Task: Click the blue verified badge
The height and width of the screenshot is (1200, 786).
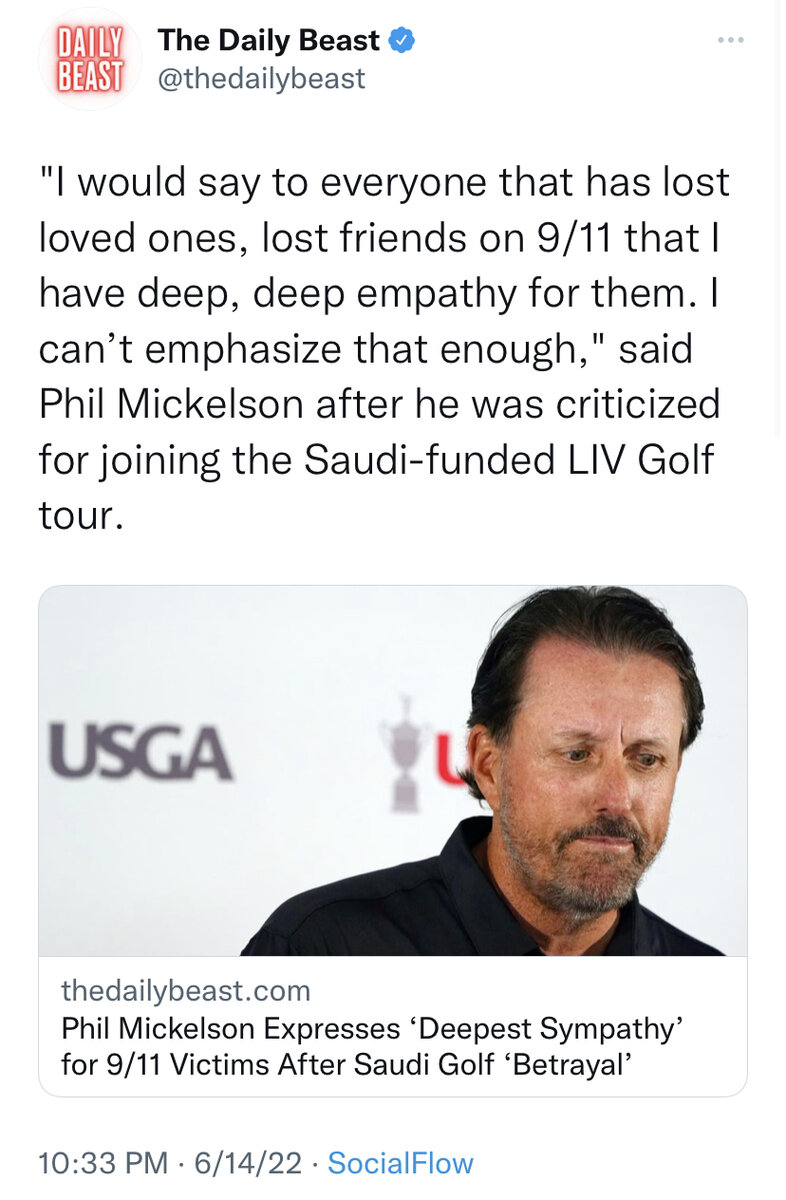Action: [x=402, y=41]
